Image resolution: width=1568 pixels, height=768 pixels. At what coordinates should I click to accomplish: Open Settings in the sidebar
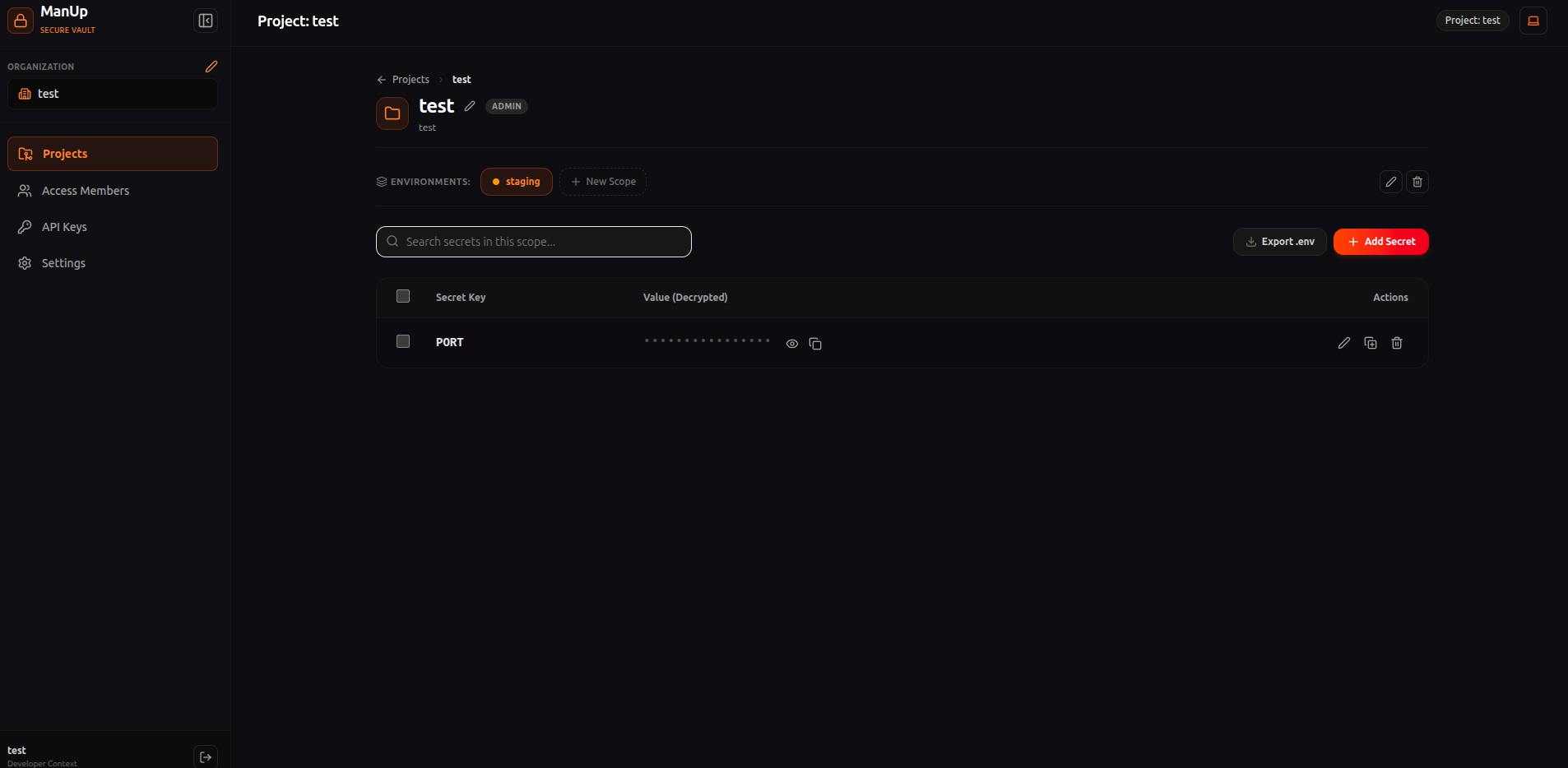[x=113, y=263]
